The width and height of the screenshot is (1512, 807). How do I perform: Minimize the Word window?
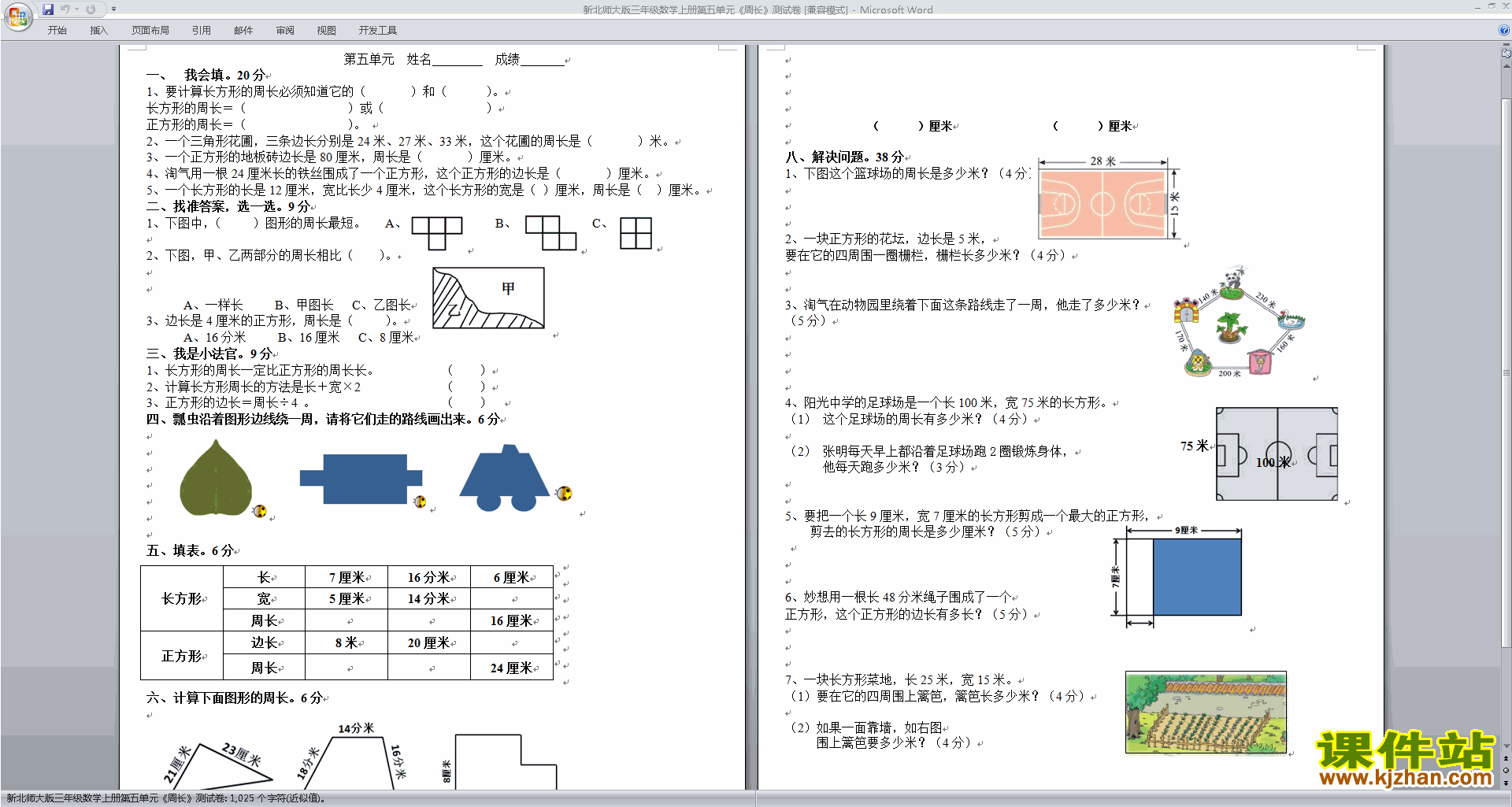[1477, 7]
